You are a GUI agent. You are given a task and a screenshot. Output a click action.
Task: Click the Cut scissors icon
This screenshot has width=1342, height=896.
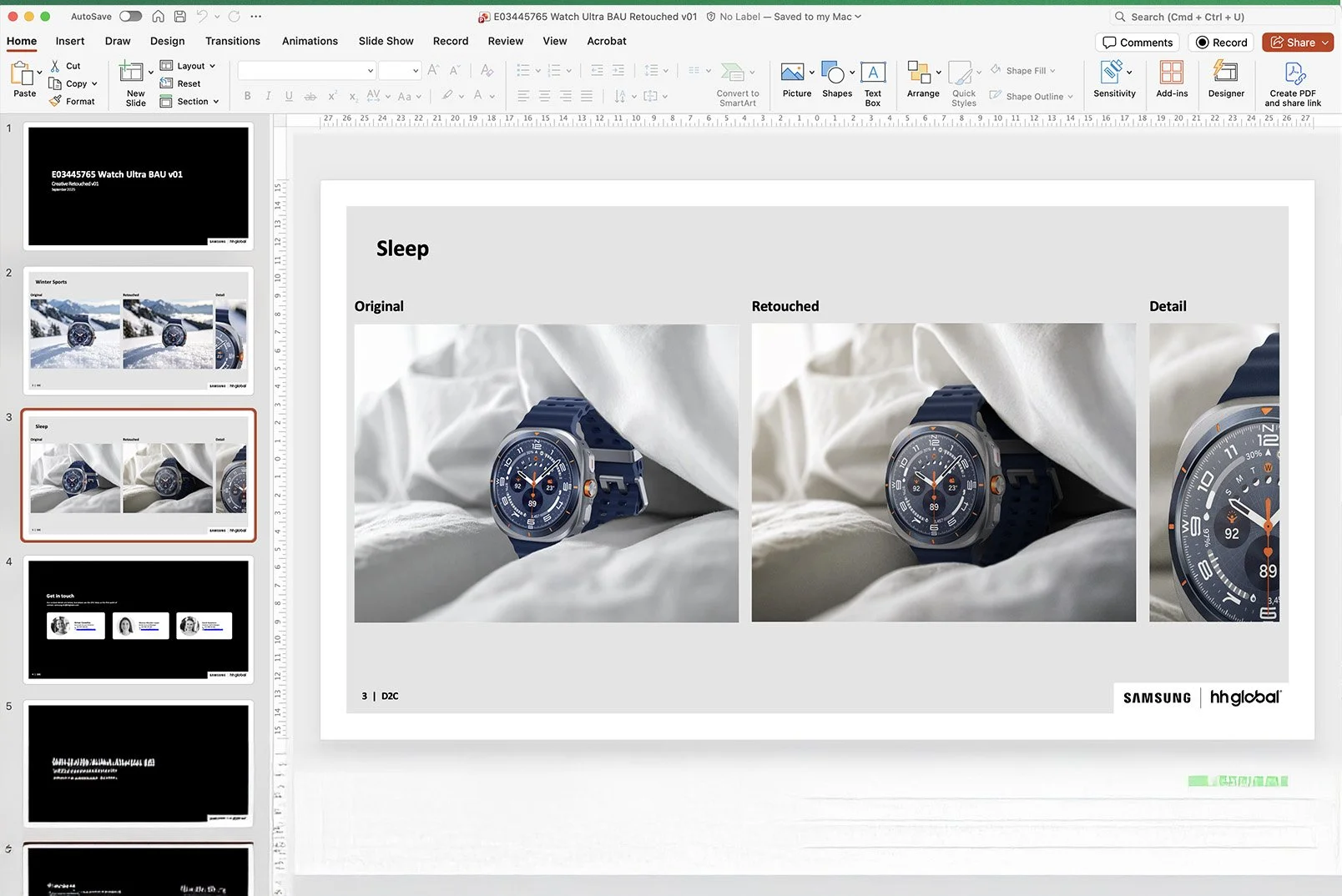[x=55, y=66]
